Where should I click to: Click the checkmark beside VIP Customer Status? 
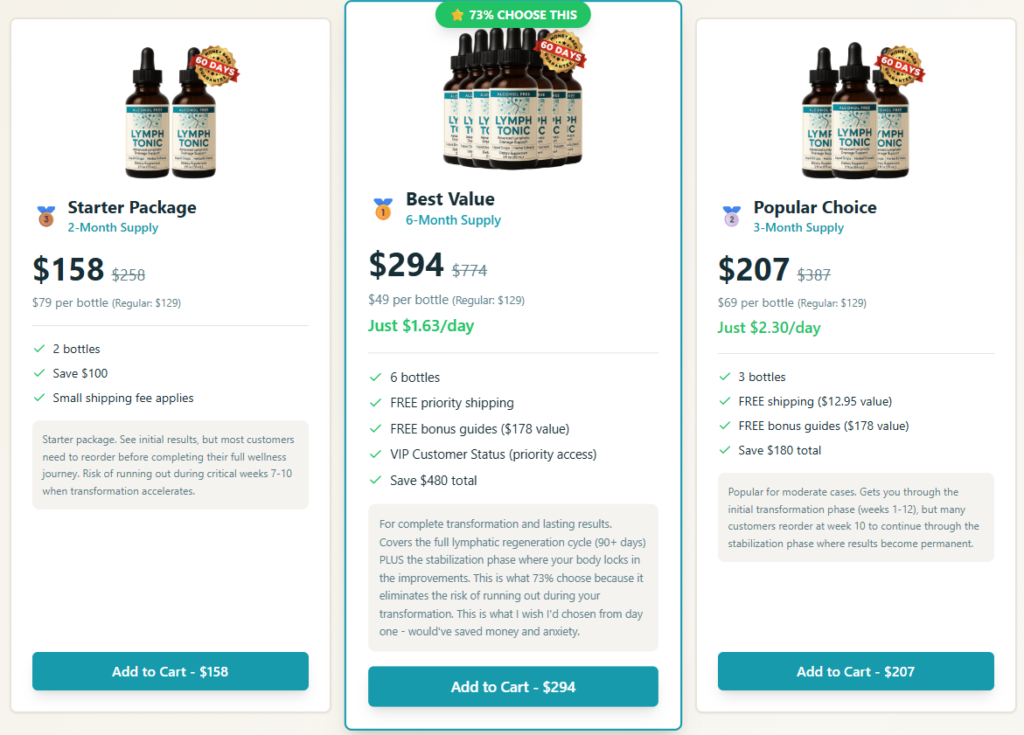[x=376, y=454]
